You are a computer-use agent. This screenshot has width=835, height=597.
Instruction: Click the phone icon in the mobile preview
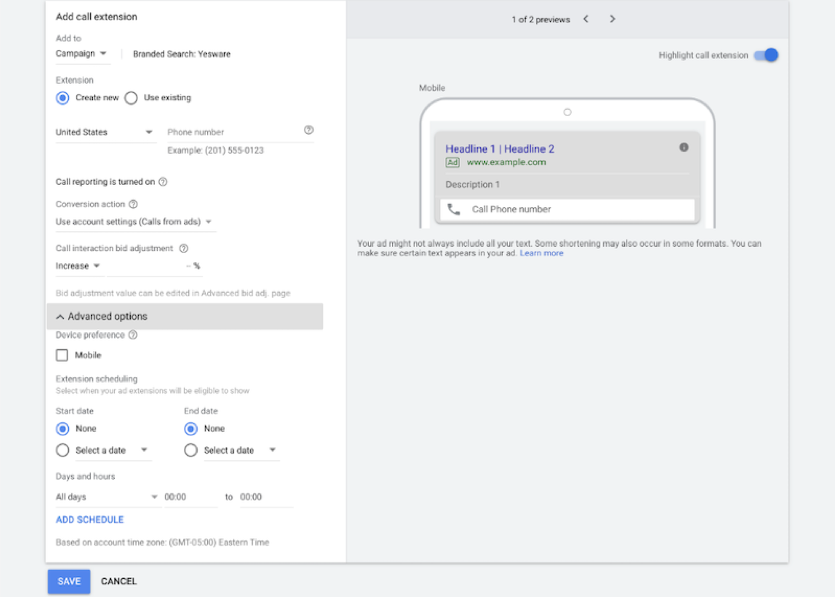[x=454, y=209]
